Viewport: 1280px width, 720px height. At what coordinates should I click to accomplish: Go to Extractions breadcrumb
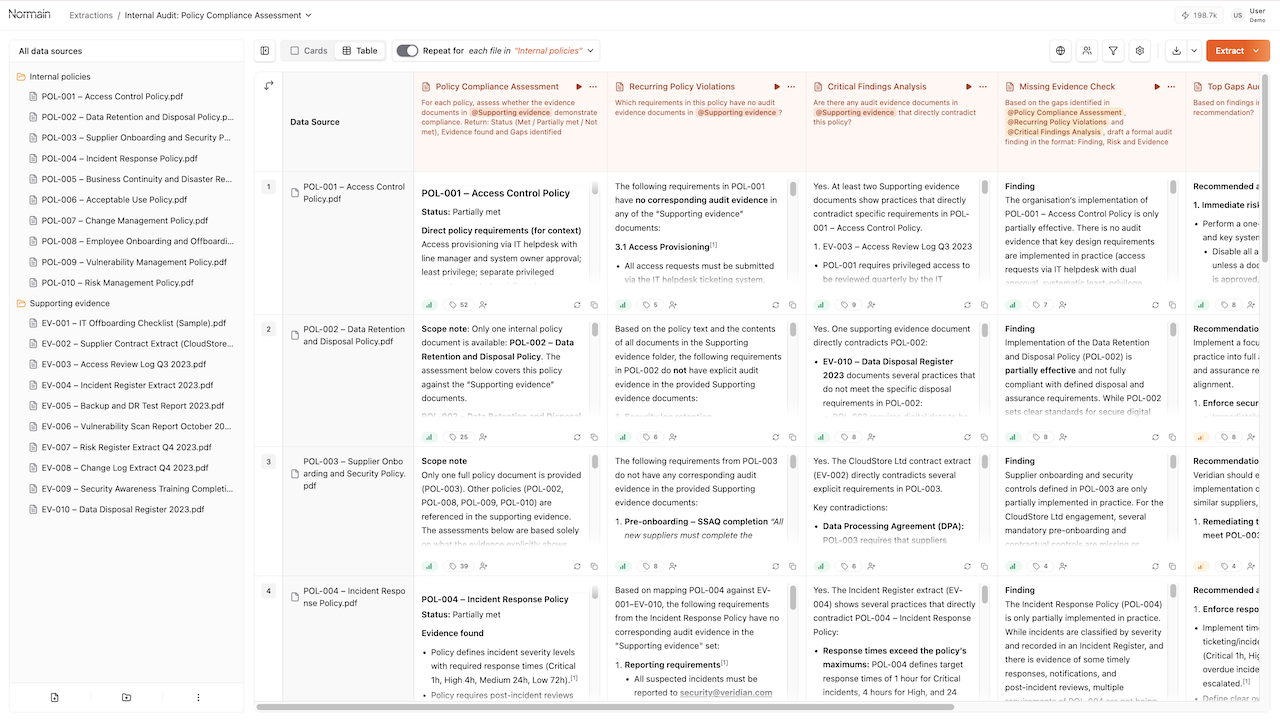point(91,16)
